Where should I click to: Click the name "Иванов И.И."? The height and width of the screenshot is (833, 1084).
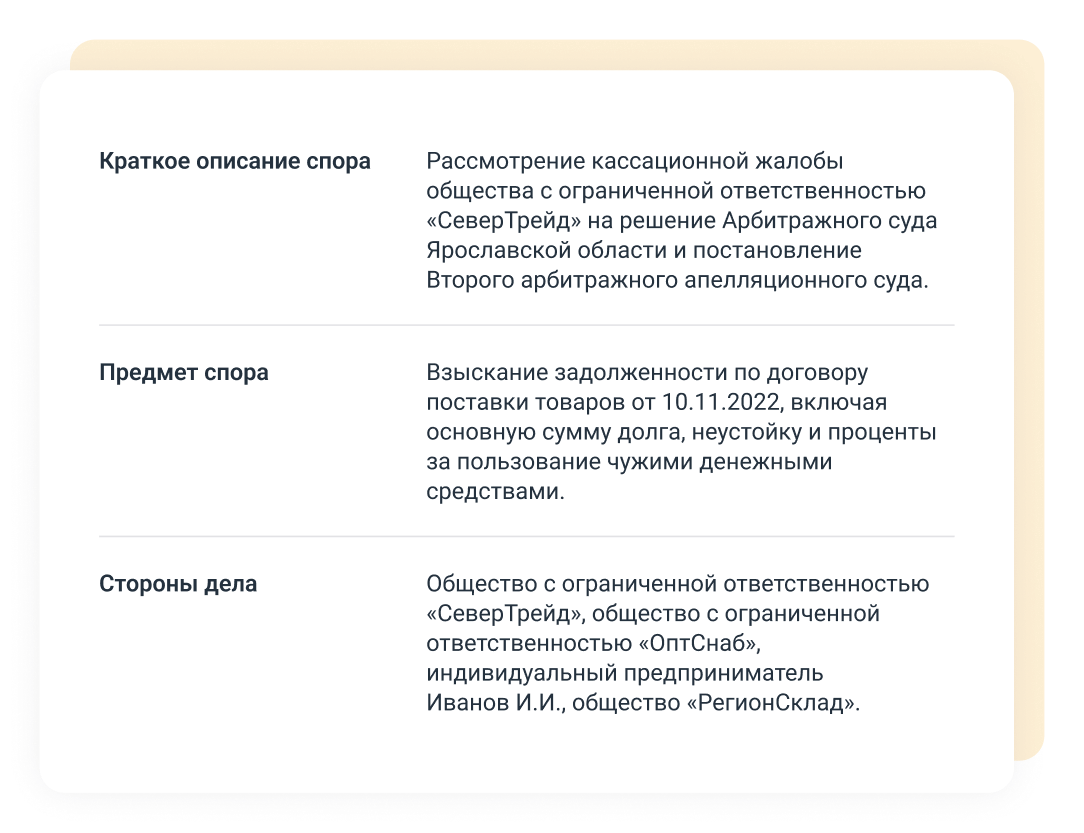pos(494,703)
